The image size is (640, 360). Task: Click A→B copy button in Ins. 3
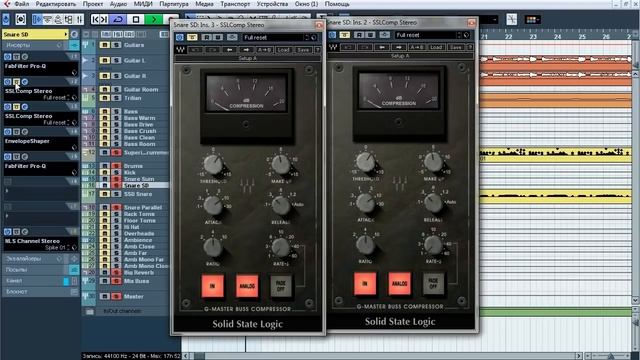(264, 50)
